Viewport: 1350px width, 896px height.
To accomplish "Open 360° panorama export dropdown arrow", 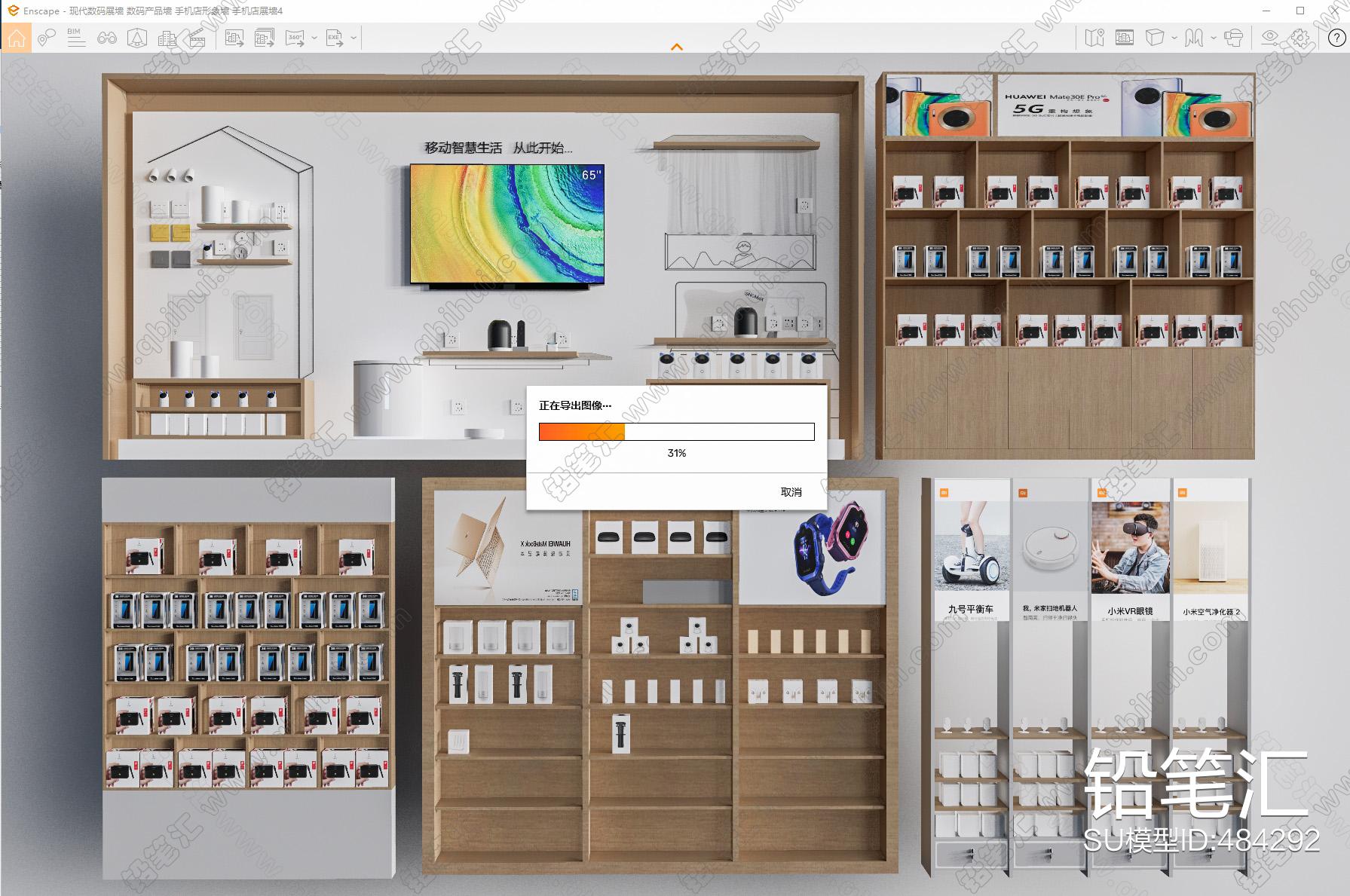I will click(314, 38).
